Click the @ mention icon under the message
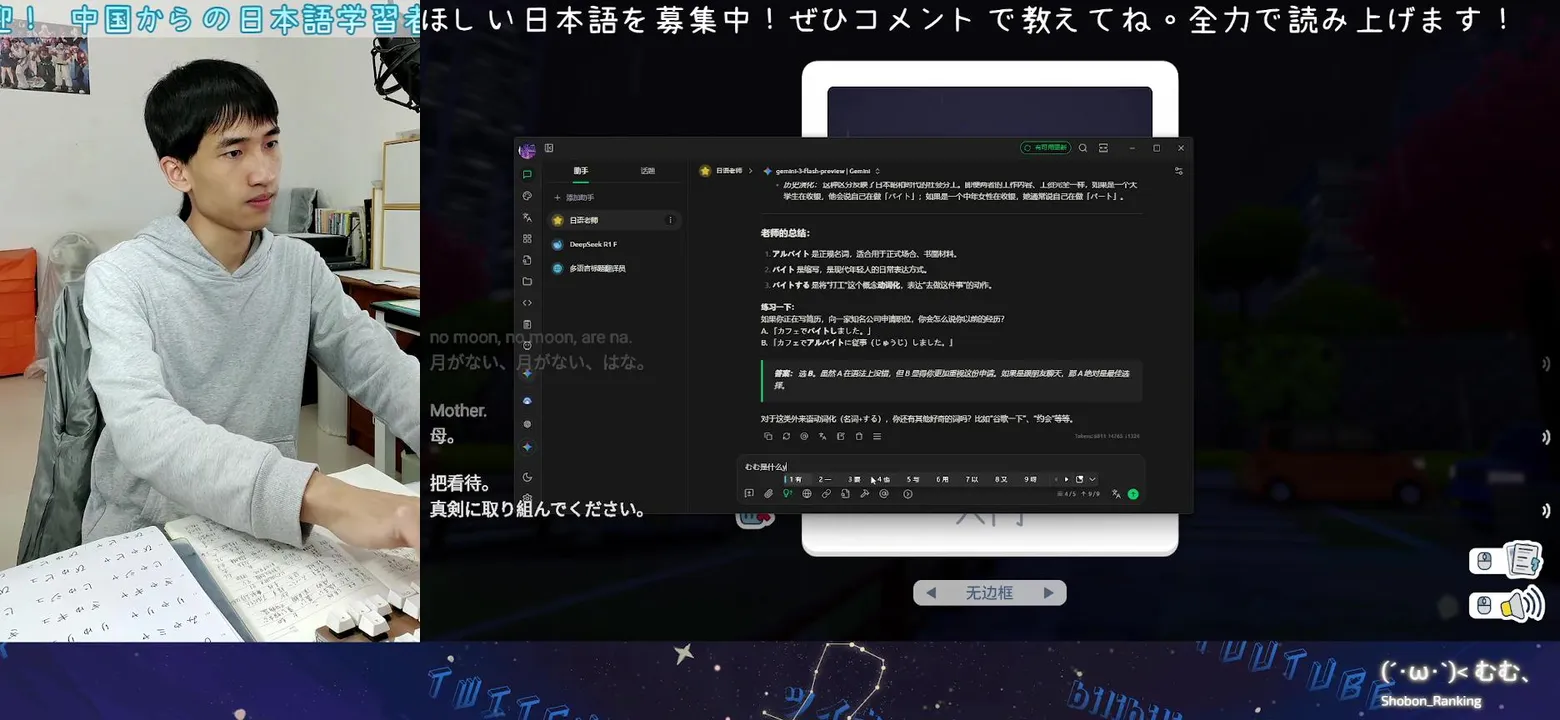The width and height of the screenshot is (1560, 720). point(804,436)
